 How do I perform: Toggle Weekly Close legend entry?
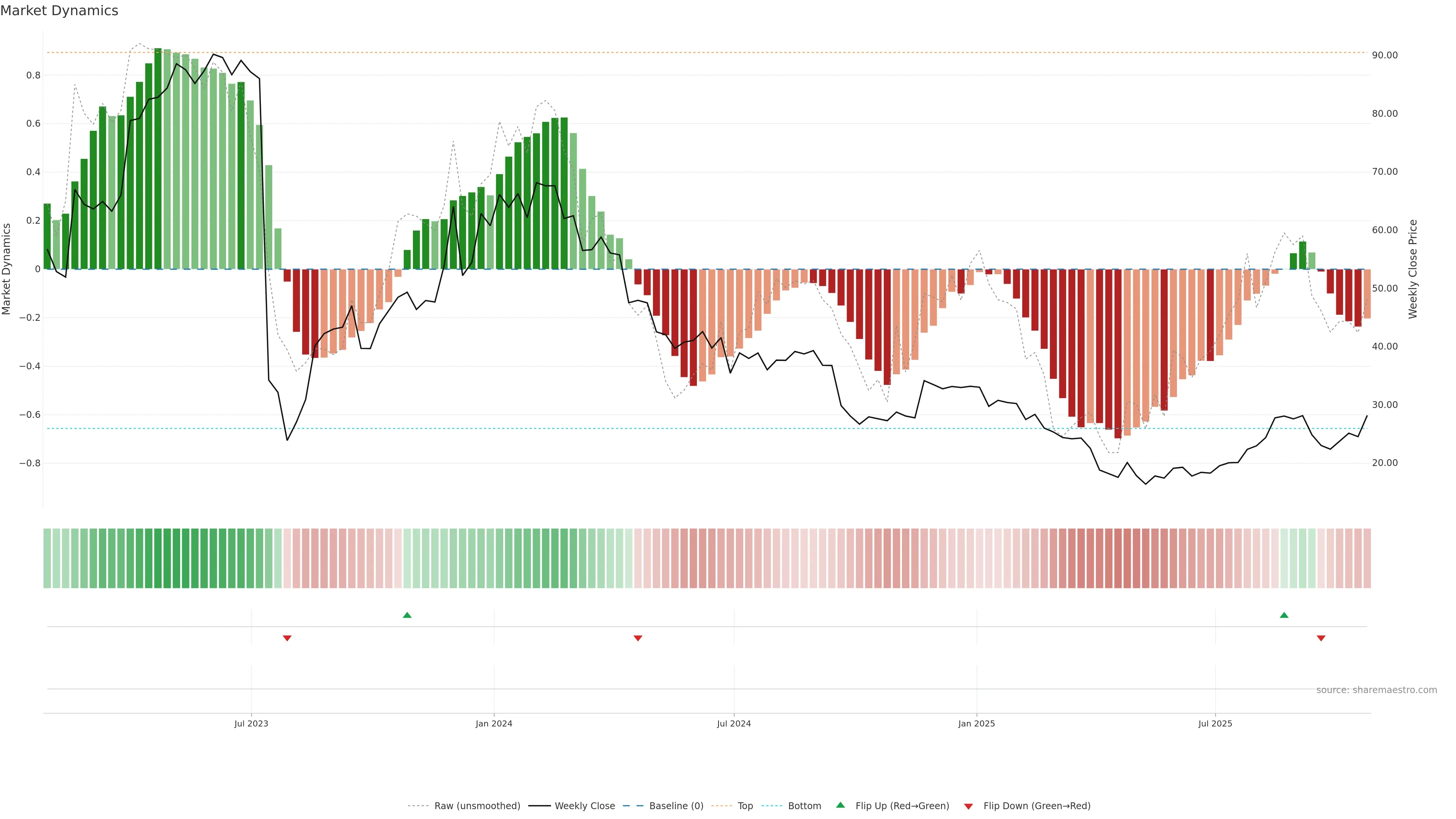tap(584, 806)
